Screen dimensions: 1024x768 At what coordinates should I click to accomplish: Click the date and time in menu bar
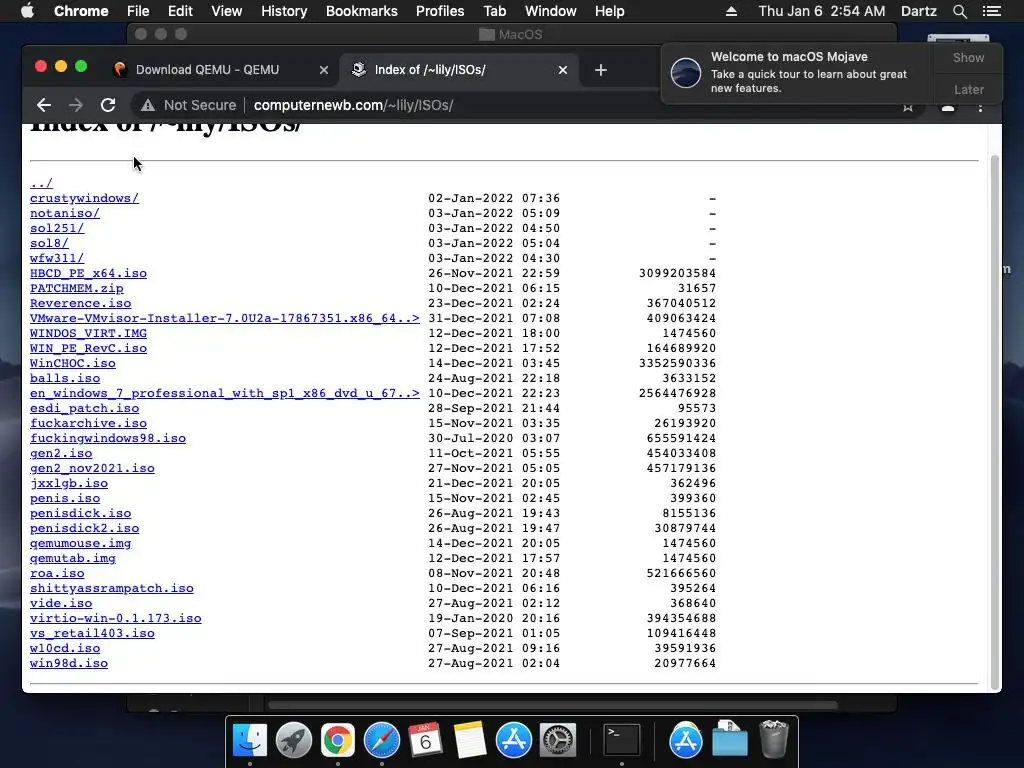tap(822, 11)
